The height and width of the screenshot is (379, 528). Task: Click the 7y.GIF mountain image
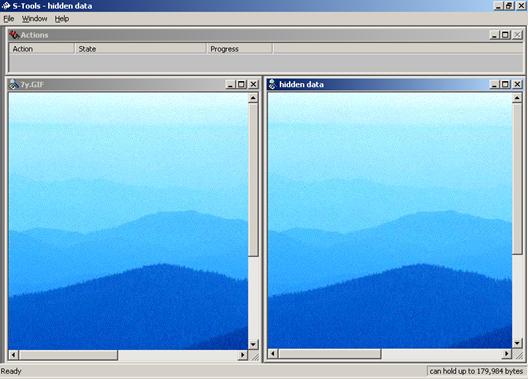click(128, 221)
